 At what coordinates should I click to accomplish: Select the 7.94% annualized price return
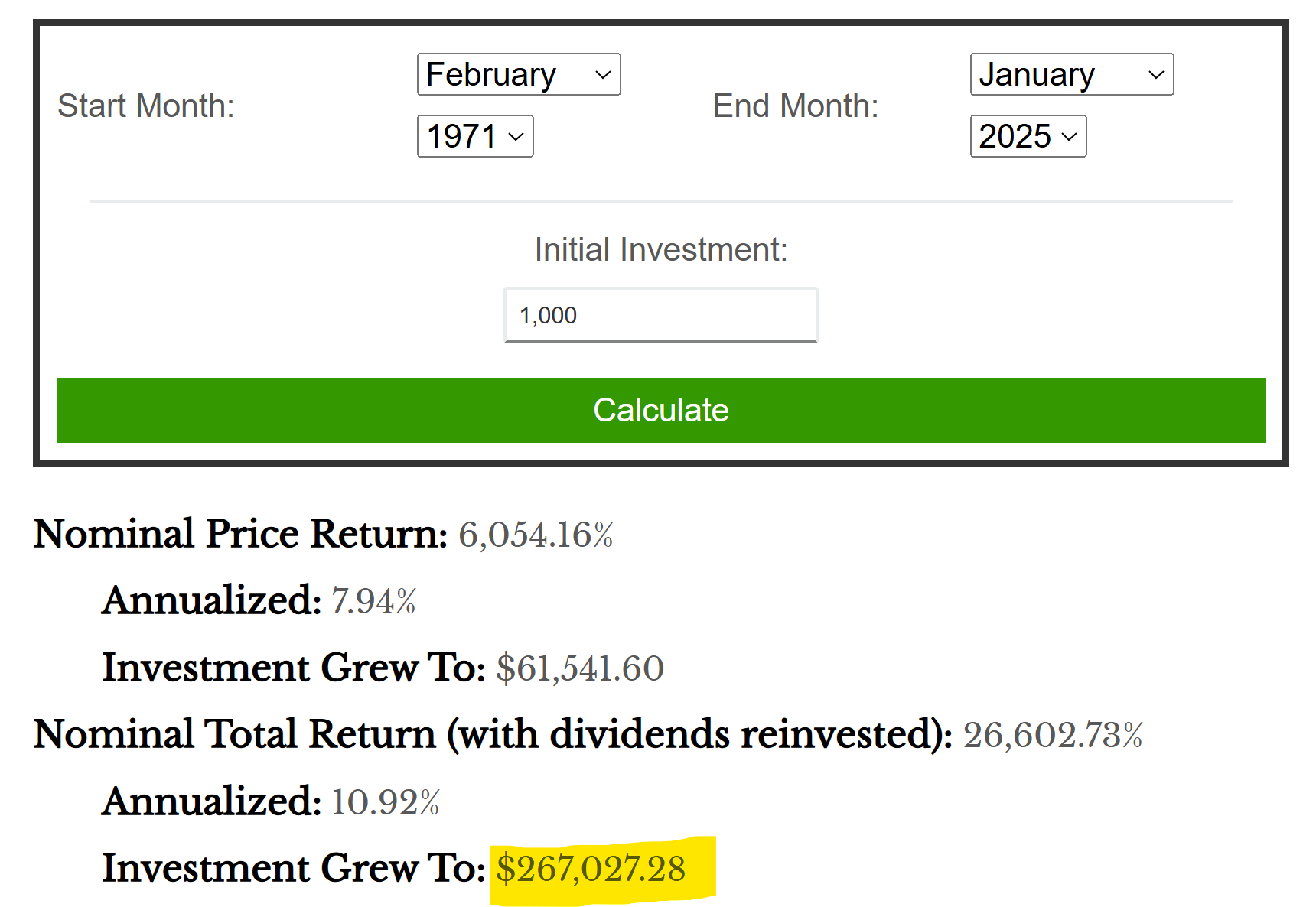[373, 601]
